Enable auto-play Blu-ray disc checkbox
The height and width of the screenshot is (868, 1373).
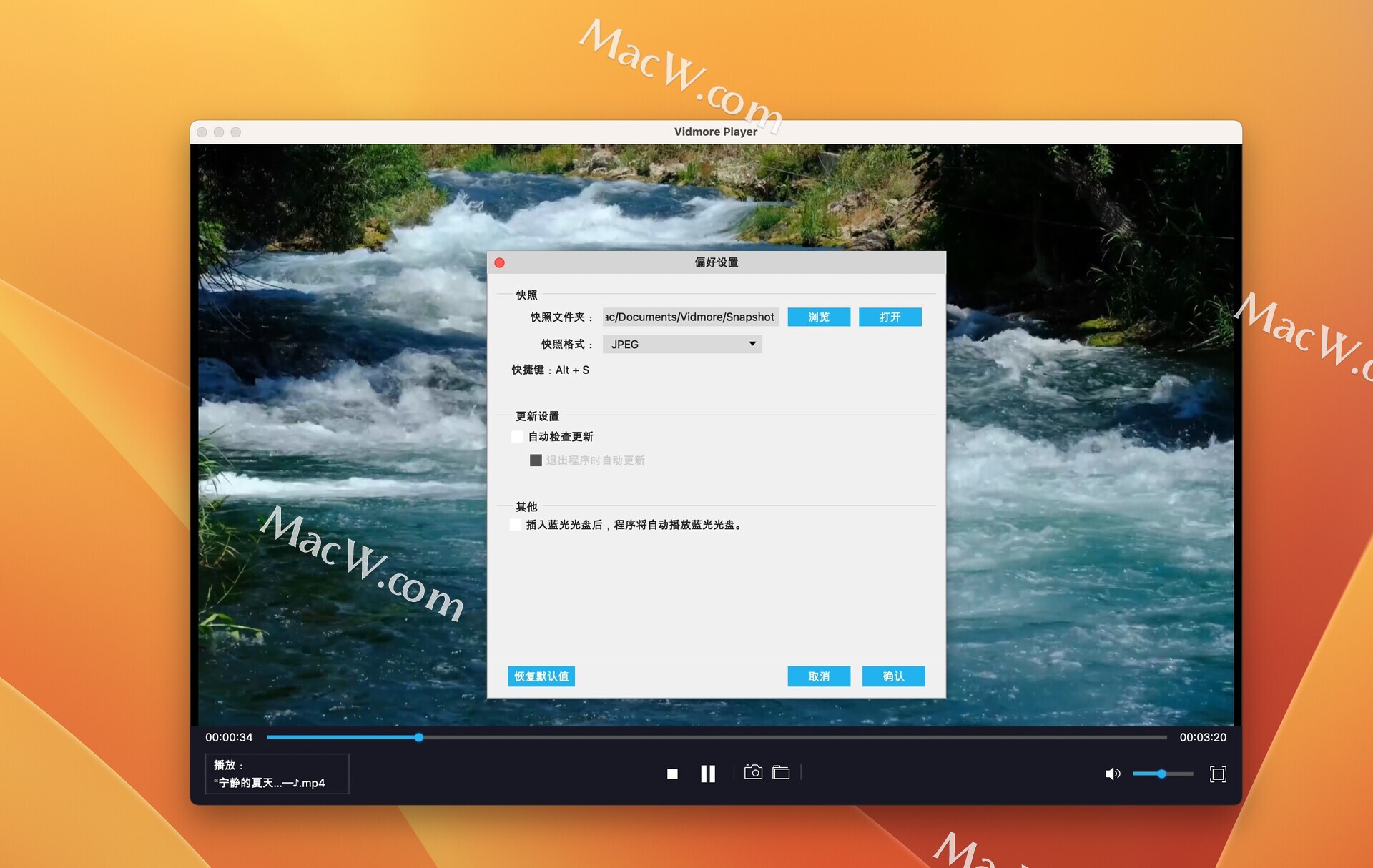click(516, 525)
